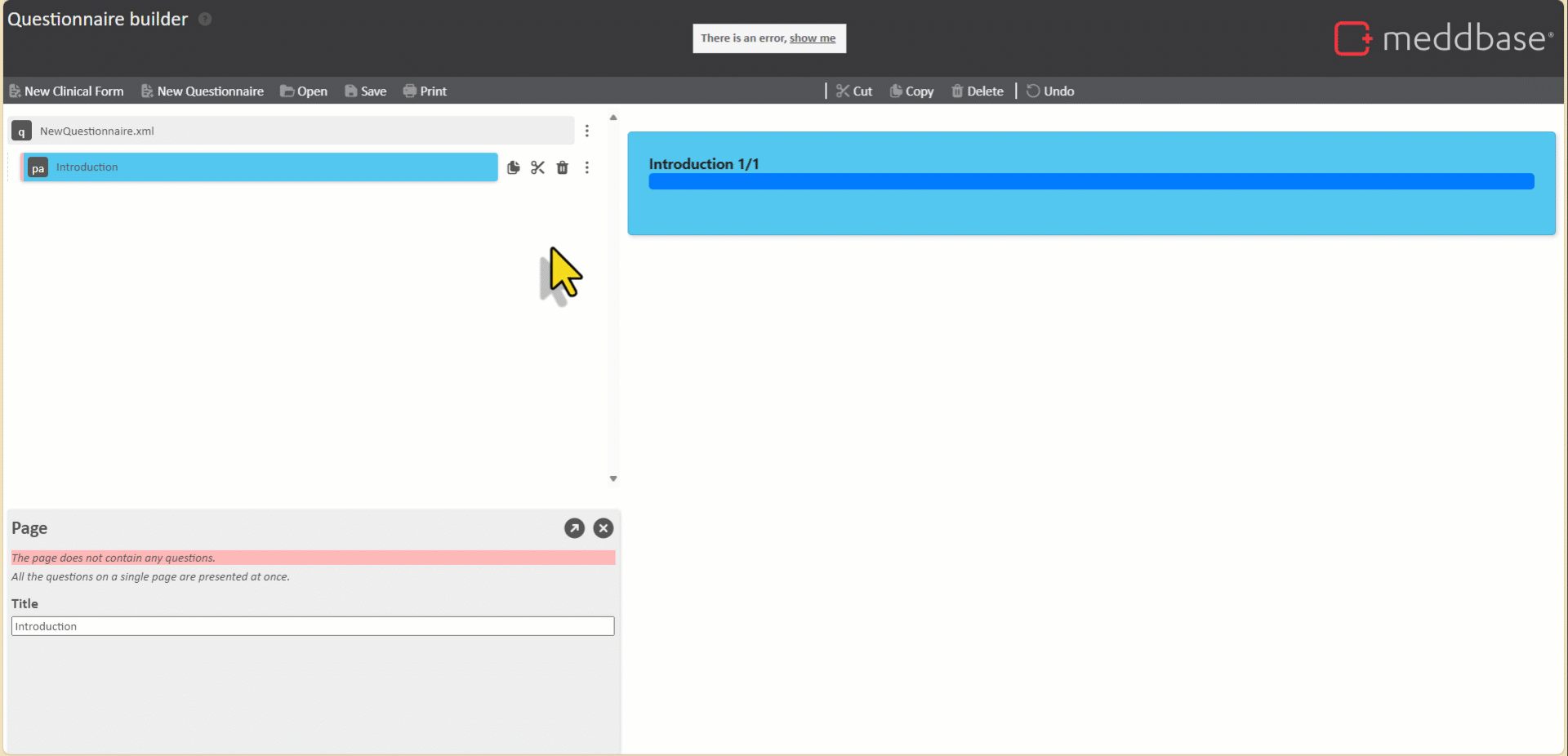The image size is (1568, 756).
Task: Click the 'show me' error link
Action: point(812,38)
